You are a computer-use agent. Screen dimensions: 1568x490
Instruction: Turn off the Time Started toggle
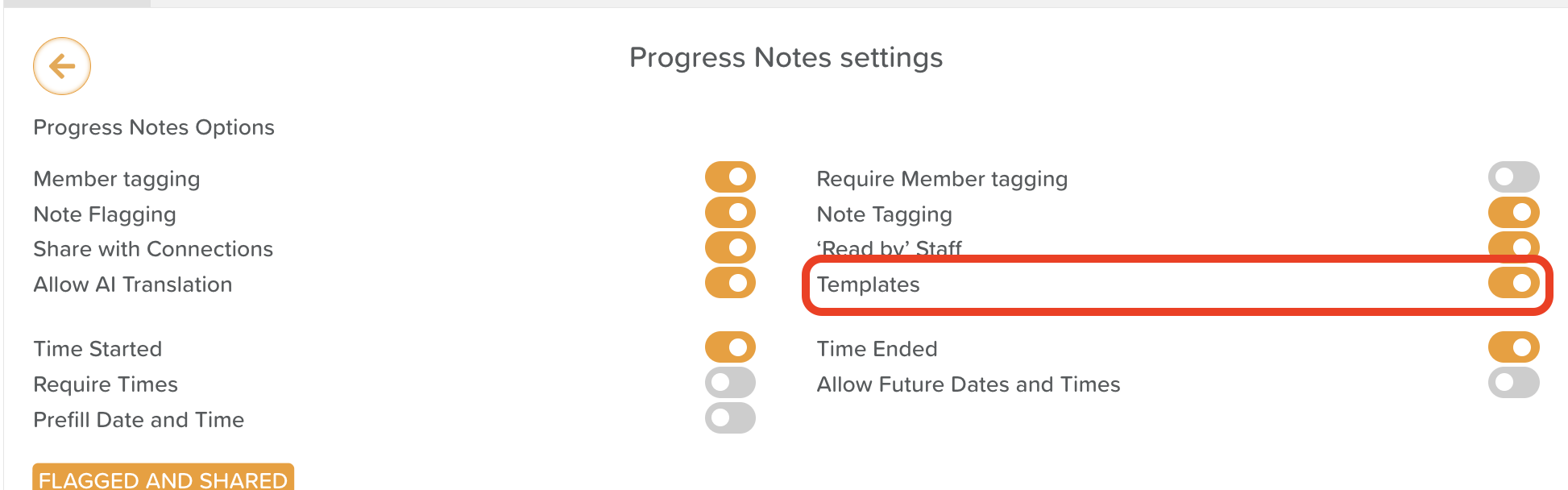pos(730,347)
